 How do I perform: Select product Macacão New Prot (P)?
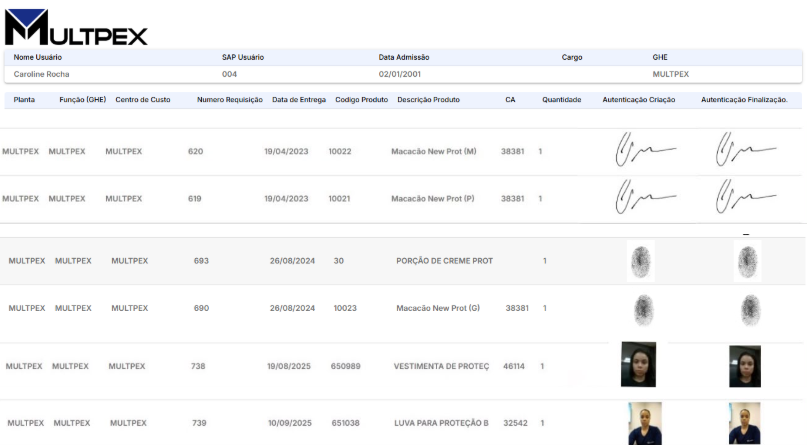point(433,199)
